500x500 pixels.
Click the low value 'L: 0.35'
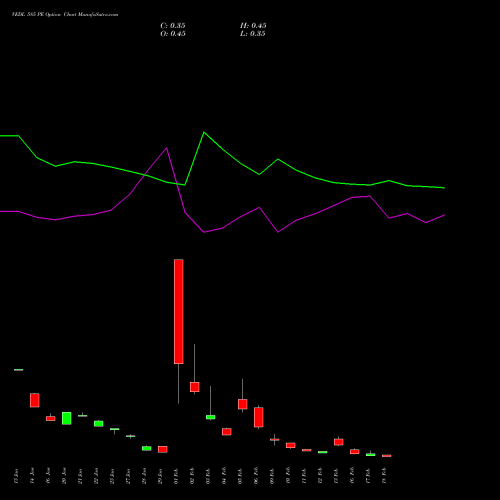click(253, 34)
